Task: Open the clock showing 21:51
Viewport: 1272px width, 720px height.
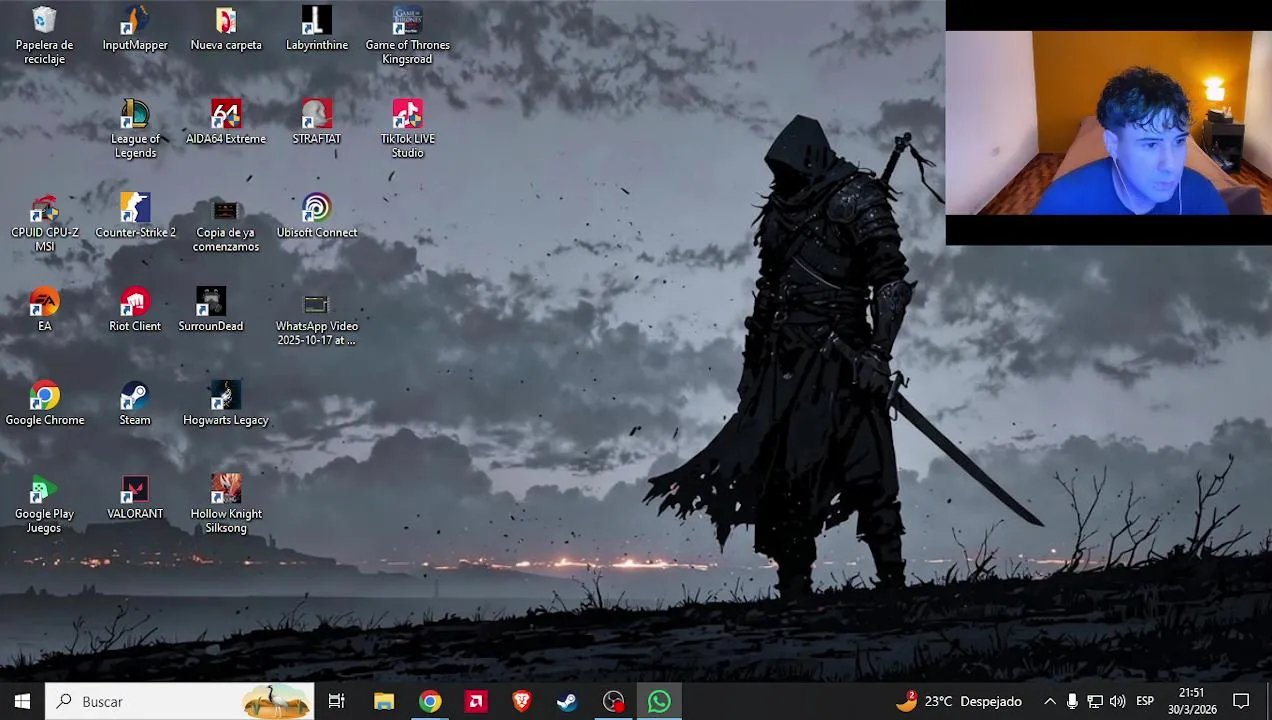Action: 1192,701
